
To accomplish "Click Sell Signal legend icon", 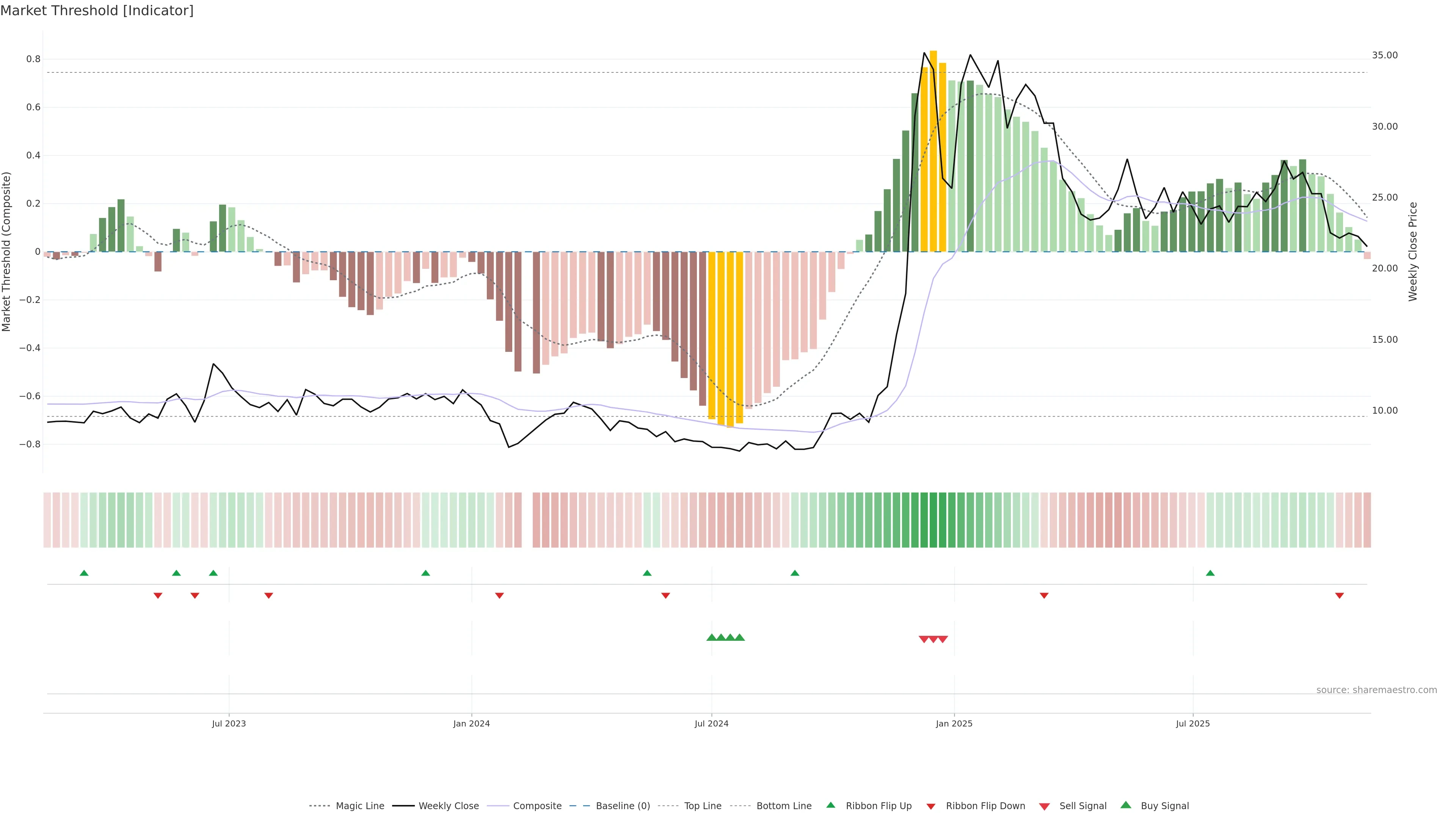I will pyautogui.click(x=1045, y=806).
